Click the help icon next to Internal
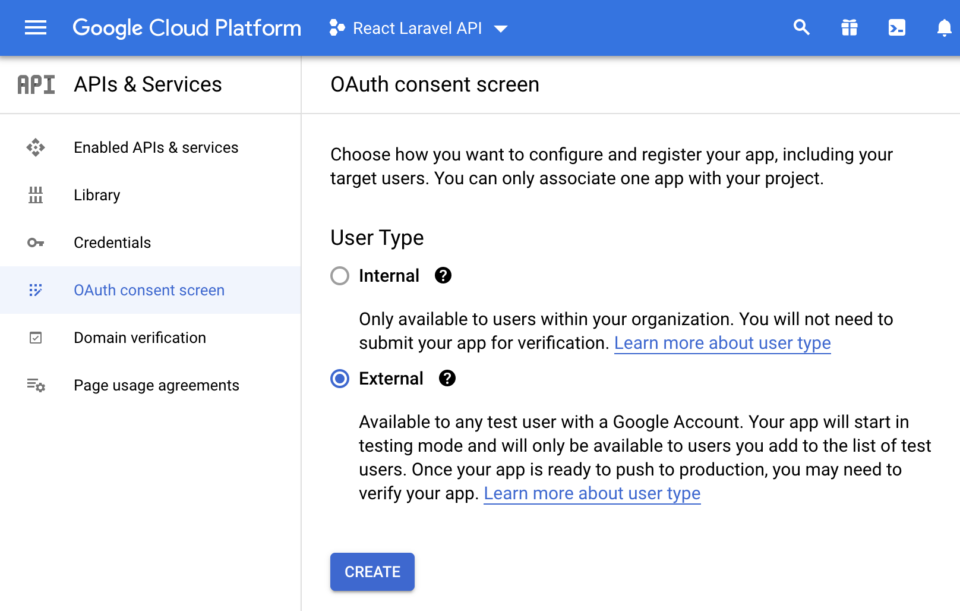 [442, 275]
